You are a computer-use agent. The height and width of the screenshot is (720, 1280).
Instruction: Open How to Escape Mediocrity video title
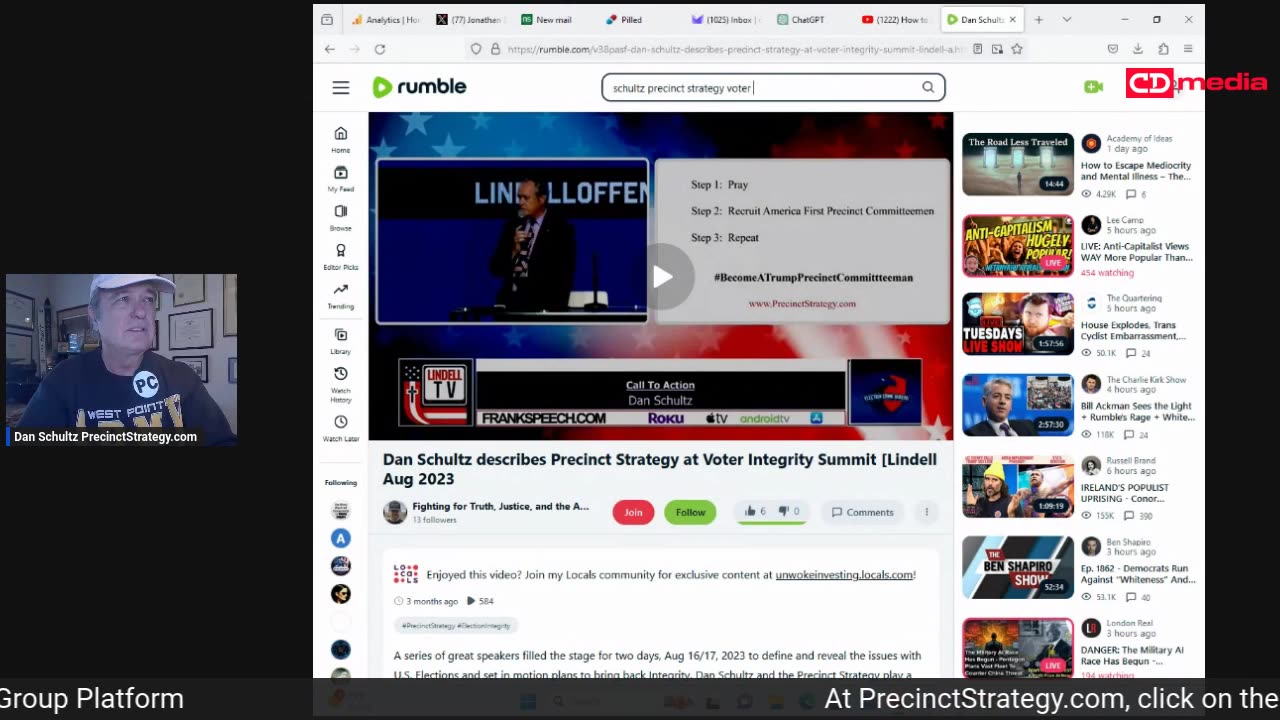(1136, 171)
